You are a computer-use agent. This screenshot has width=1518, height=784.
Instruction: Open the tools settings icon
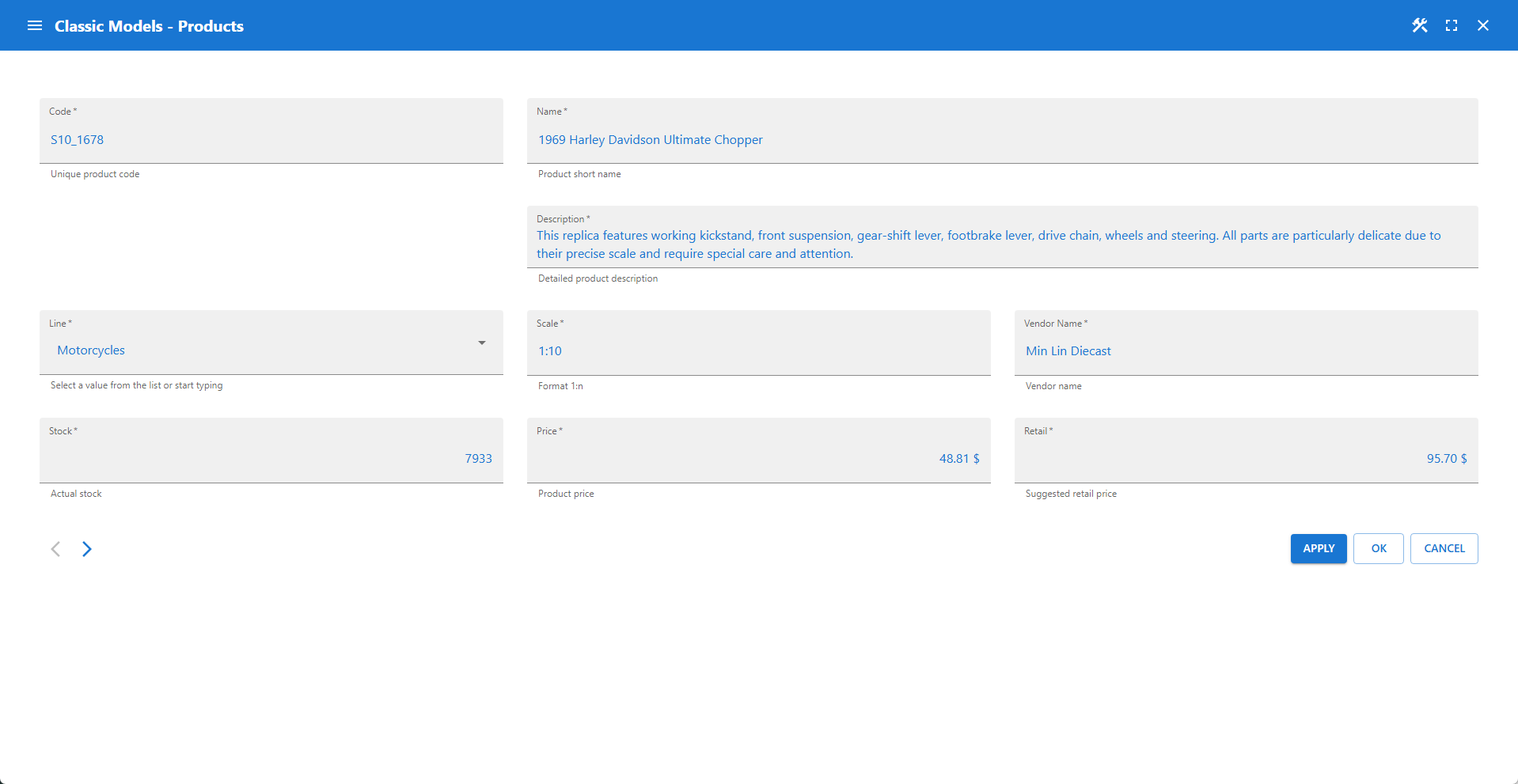tap(1420, 26)
